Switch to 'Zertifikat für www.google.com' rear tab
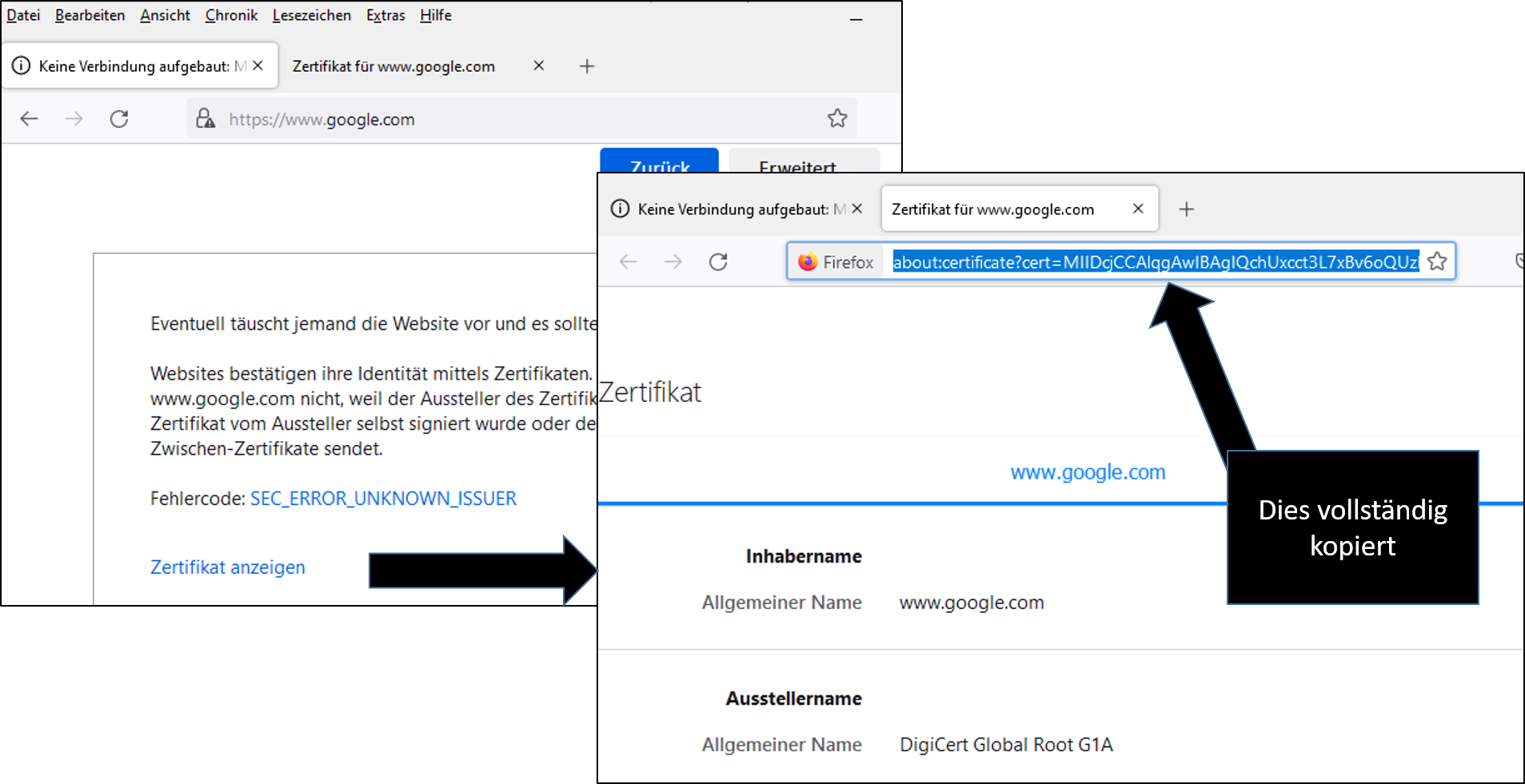Image resolution: width=1525 pixels, height=784 pixels. click(x=393, y=66)
